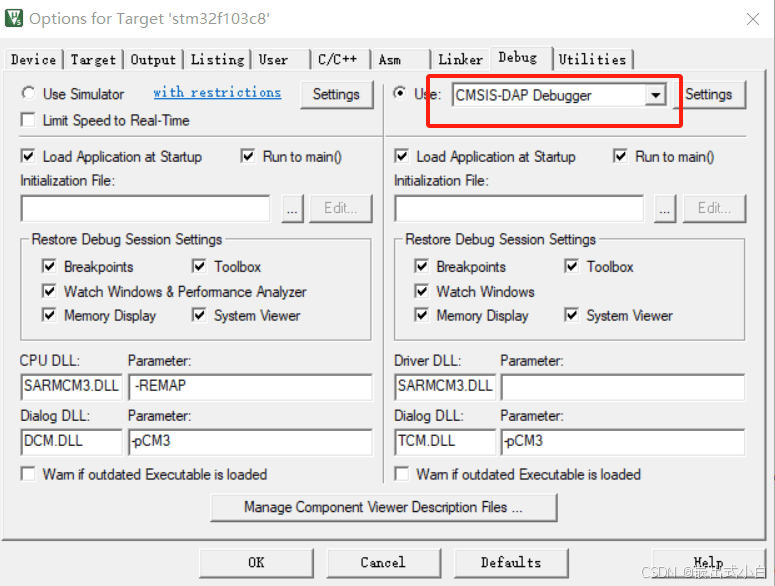Click simulator -pCM3 parameter field

coord(251,441)
